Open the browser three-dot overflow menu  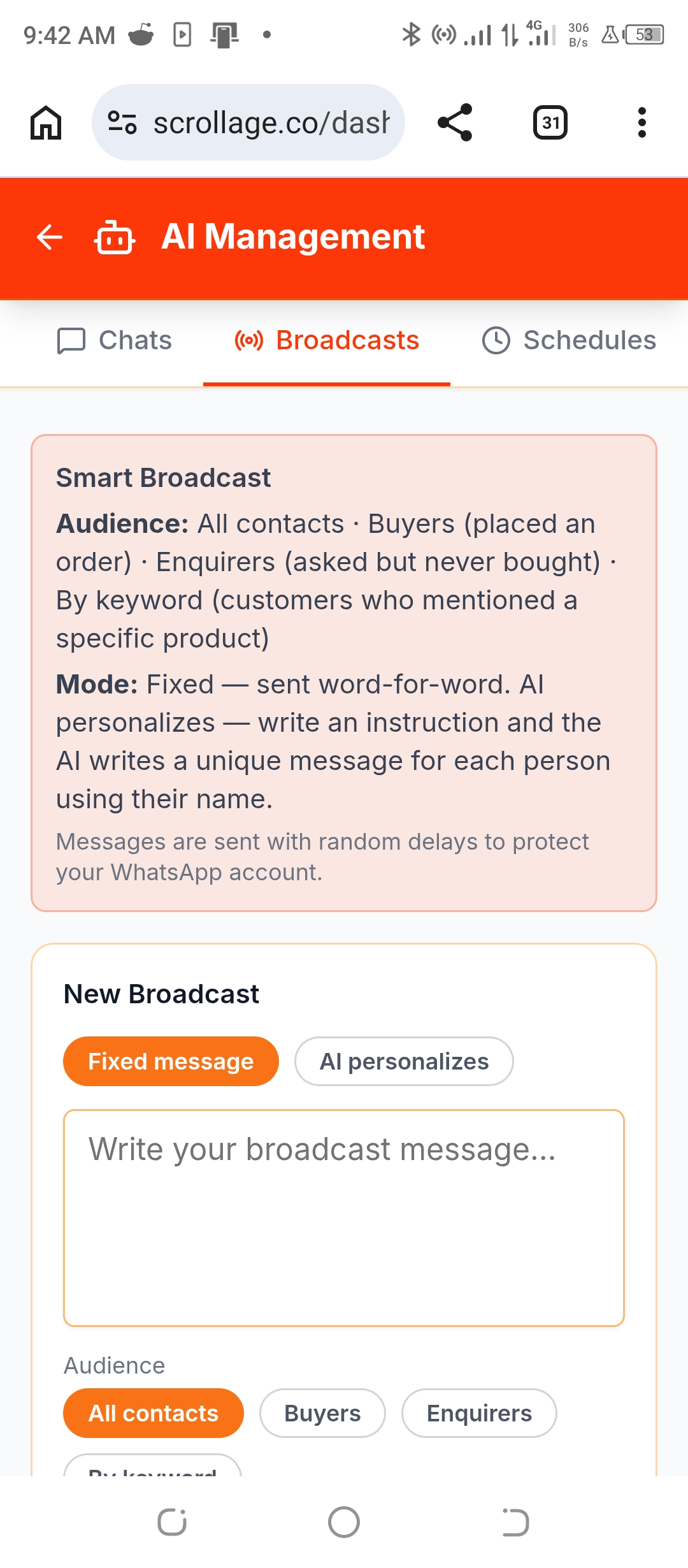pos(641,122)
